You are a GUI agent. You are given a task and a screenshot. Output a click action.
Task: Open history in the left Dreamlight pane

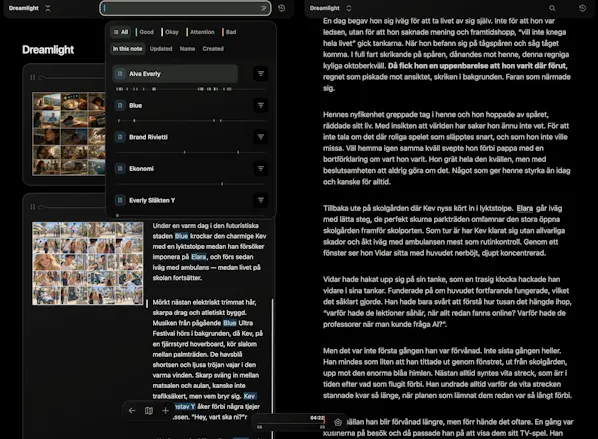[x=281, y=8]
